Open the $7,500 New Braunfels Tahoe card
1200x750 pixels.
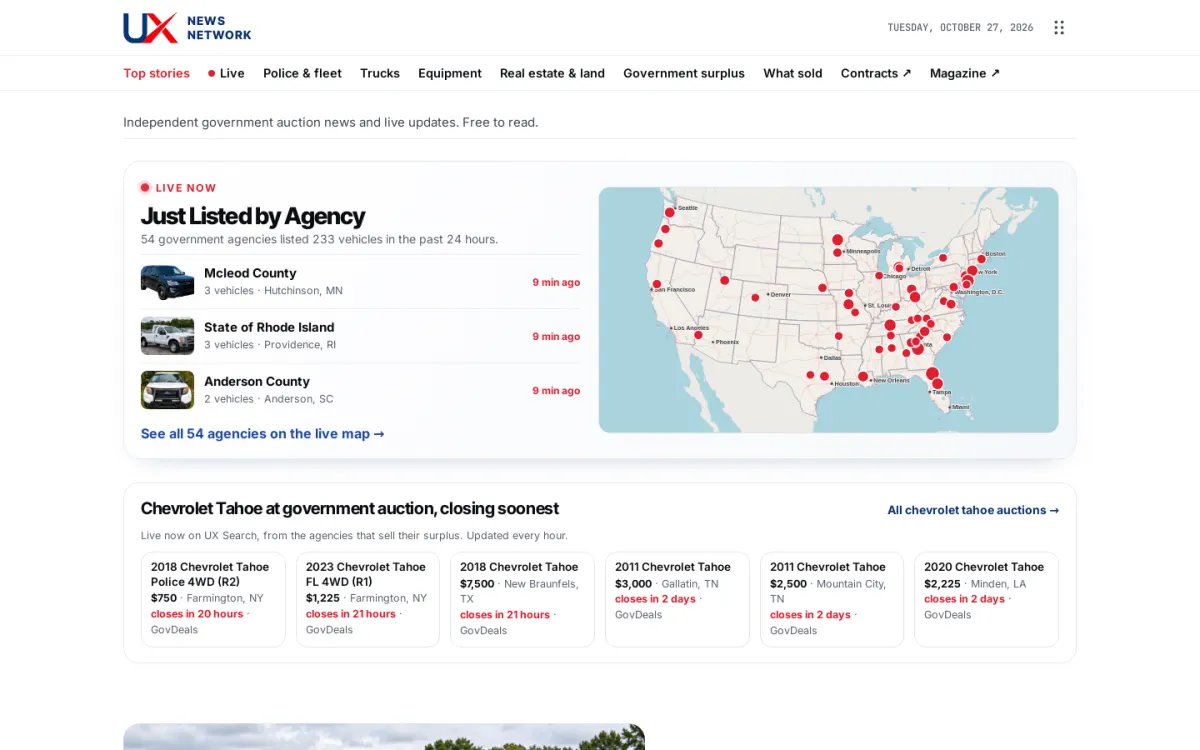point(522,599)
